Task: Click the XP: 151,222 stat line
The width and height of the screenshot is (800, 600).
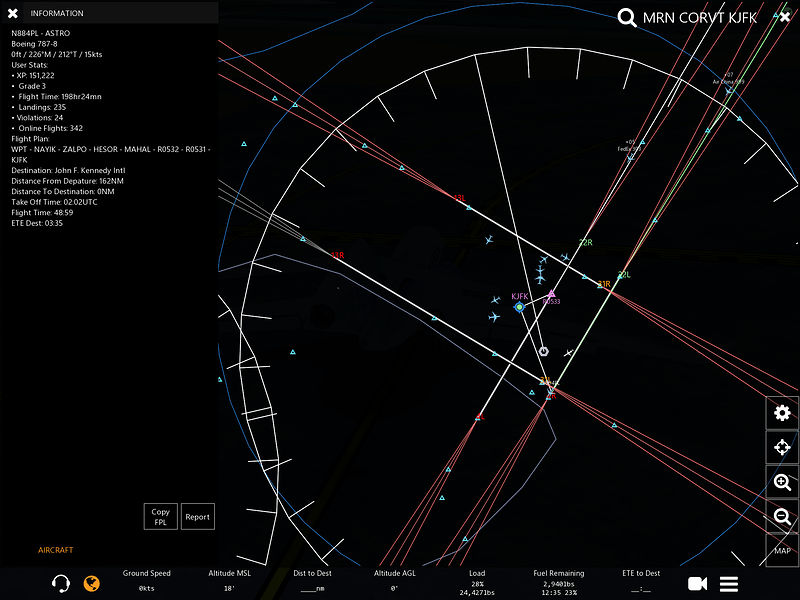Action: point(33,76)
